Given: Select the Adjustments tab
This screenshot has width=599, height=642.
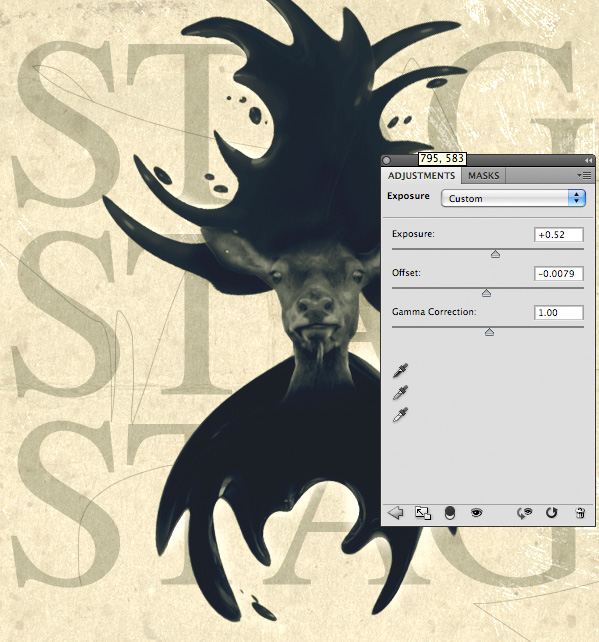Looking at the screenshot, I should (421, 176).
